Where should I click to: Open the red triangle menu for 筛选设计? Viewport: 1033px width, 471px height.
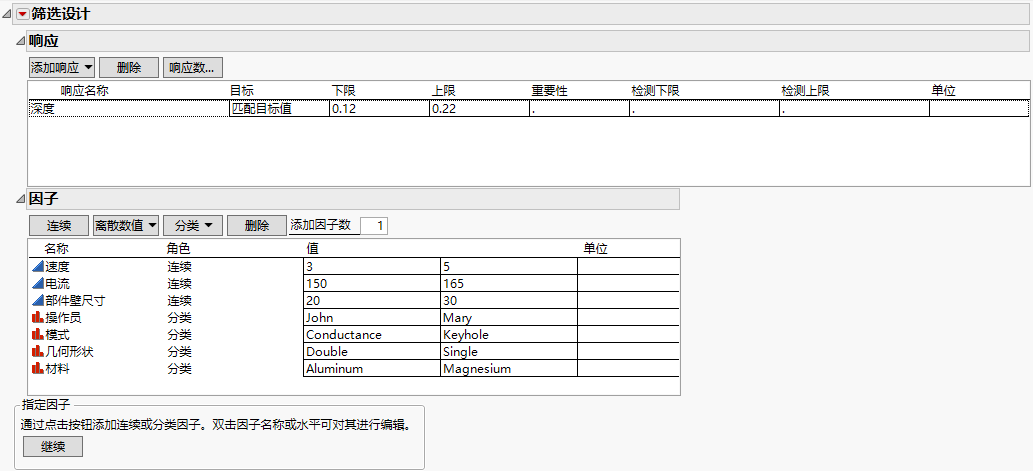click(x=23, y=14)
